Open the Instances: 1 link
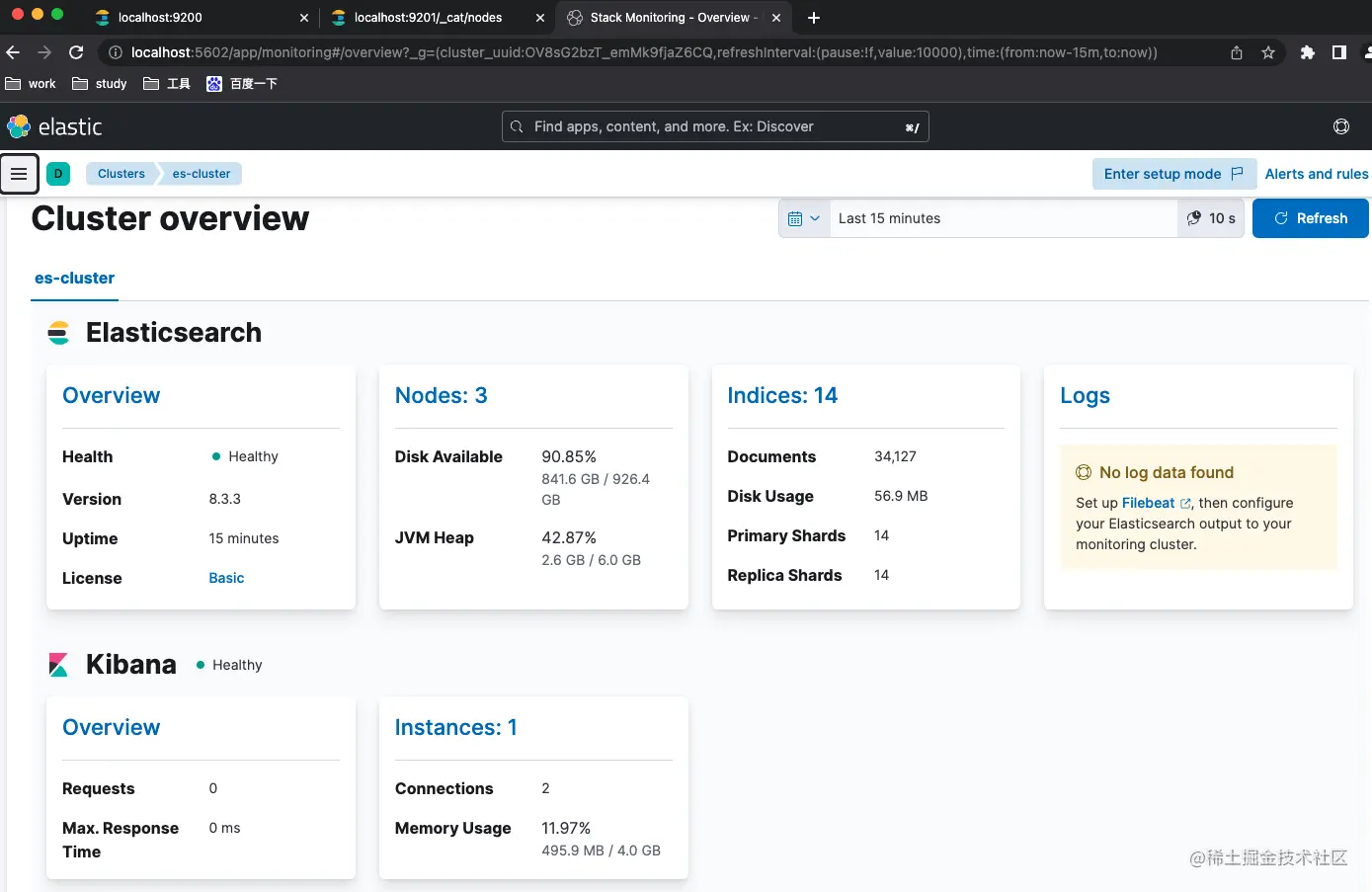1372x892 pixels. [x=456, y=727]
